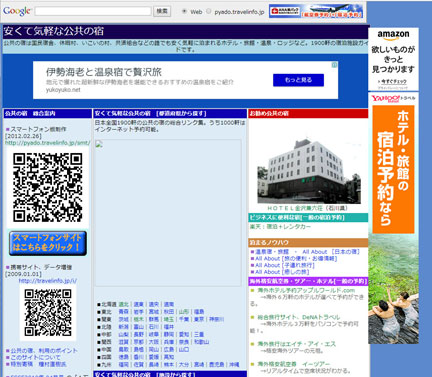Click the スマートフォンサイトはこちらをクリック button
Viewport: 432px width, 377px height.
click(48, 243)
